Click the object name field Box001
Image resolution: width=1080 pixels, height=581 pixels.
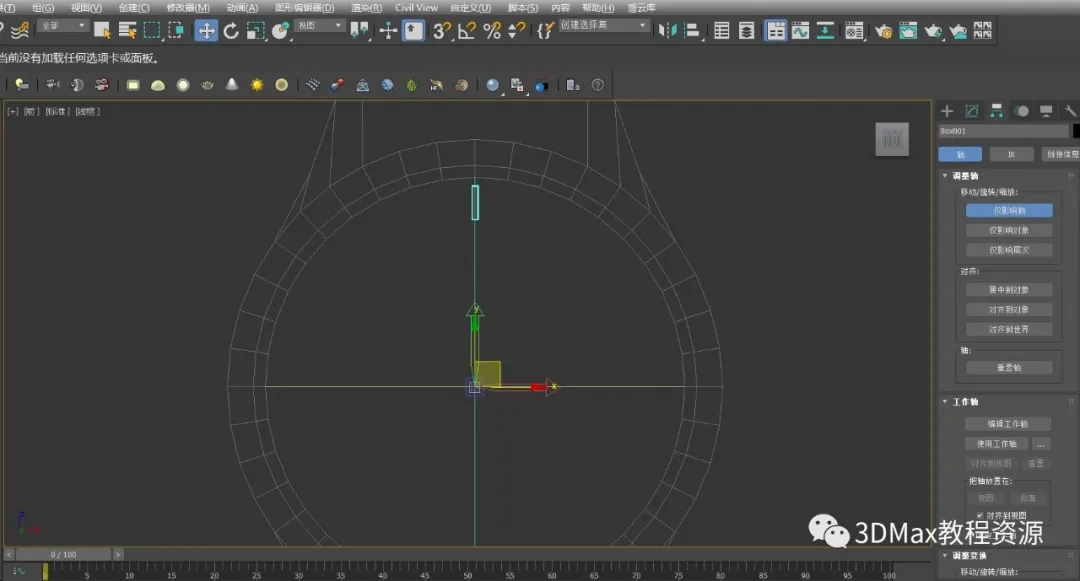1004,131
